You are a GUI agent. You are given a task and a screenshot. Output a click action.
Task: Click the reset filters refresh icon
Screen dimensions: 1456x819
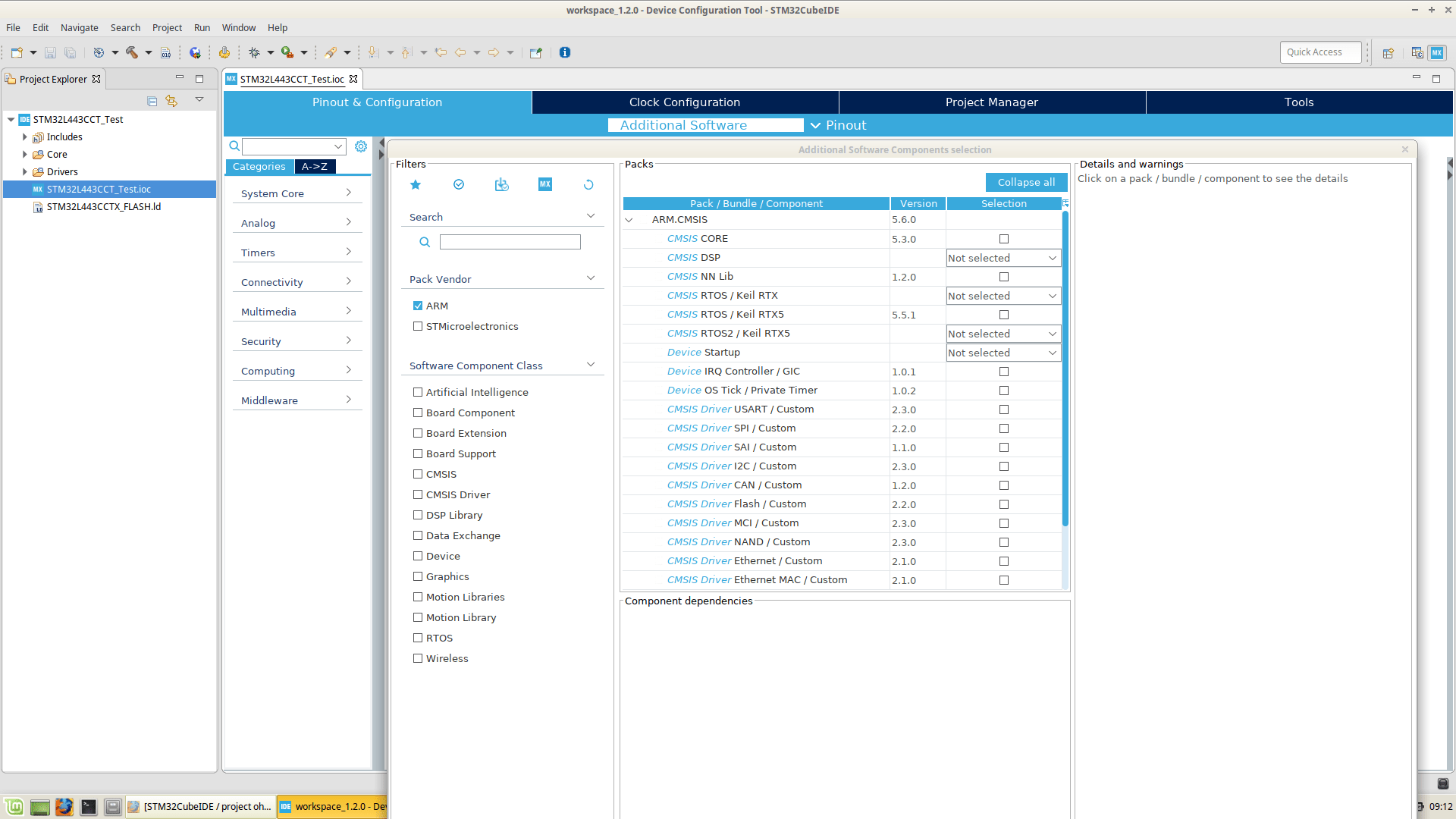click(588, 184)
